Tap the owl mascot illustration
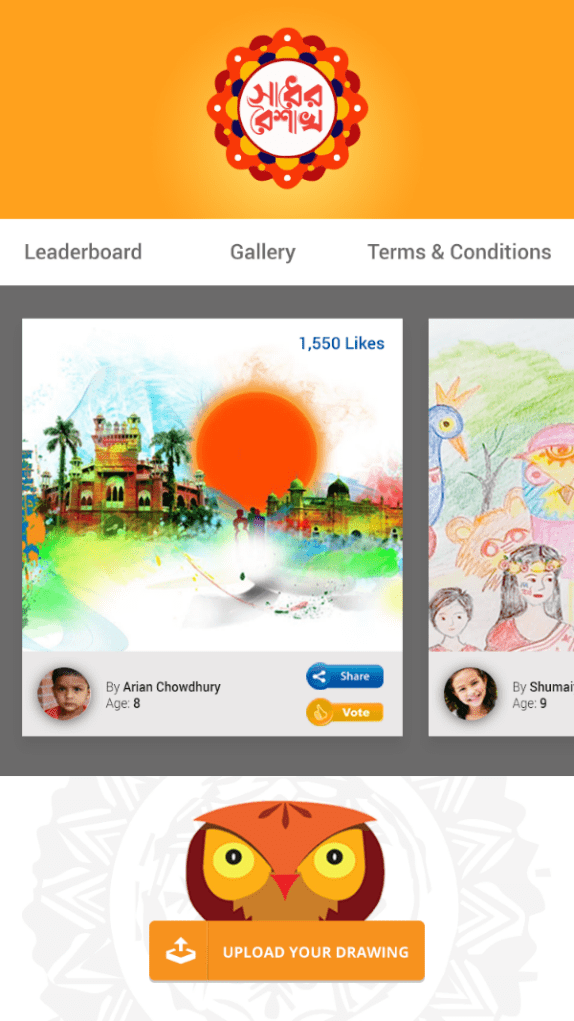 click(286, 862)
